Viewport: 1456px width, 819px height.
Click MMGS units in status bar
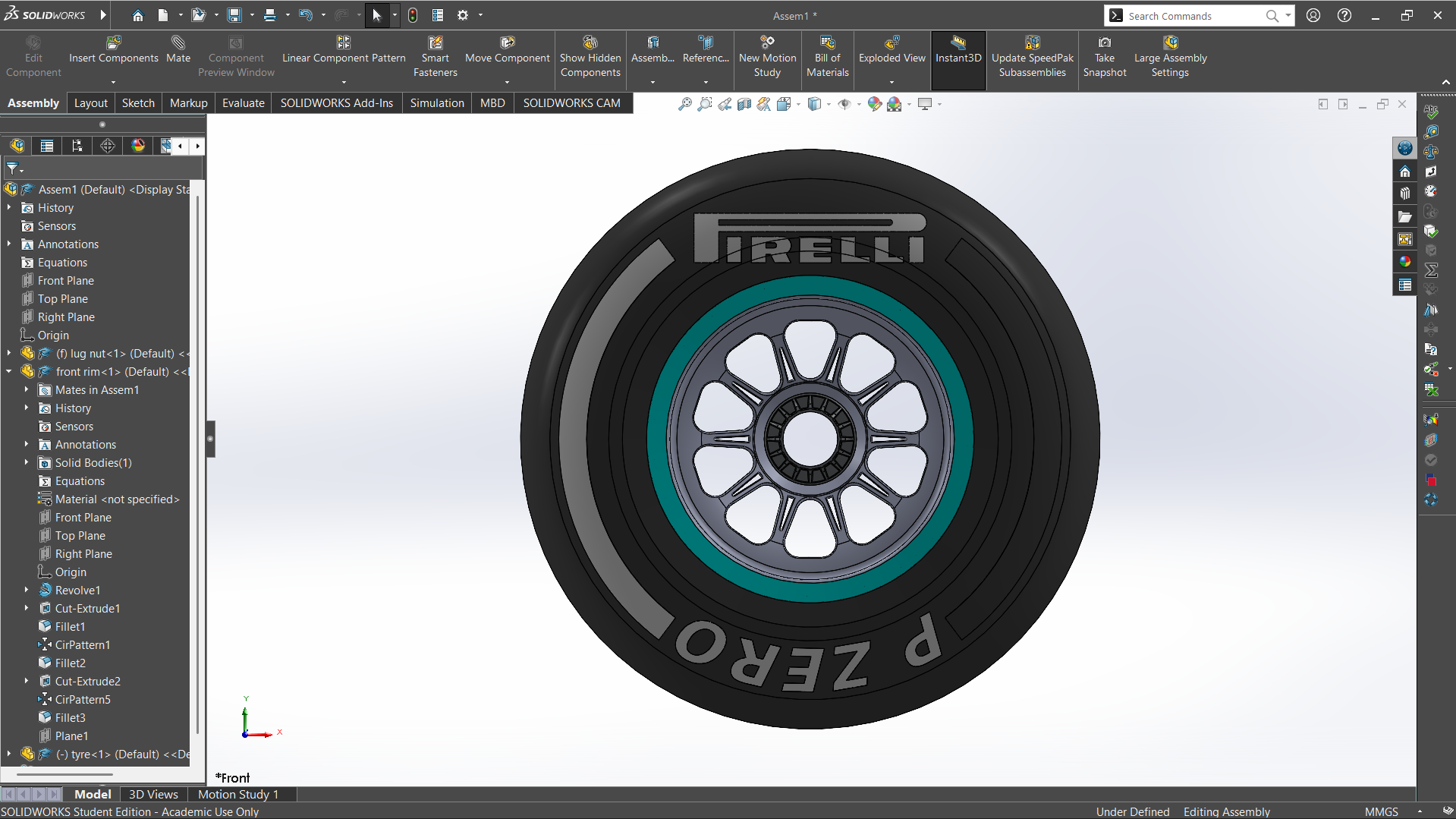[1381, 811]
